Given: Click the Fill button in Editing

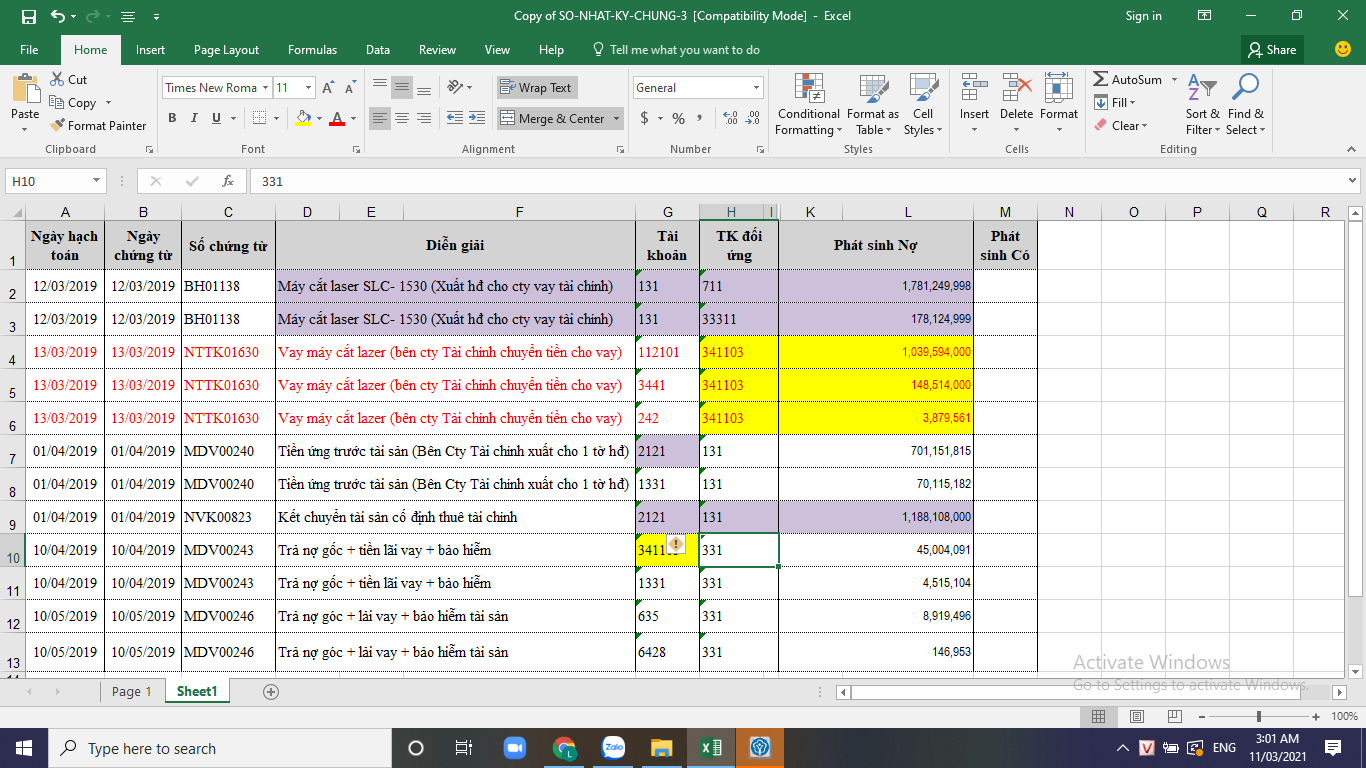Looking at the screenshot, I should click(x=1114, y=103).
